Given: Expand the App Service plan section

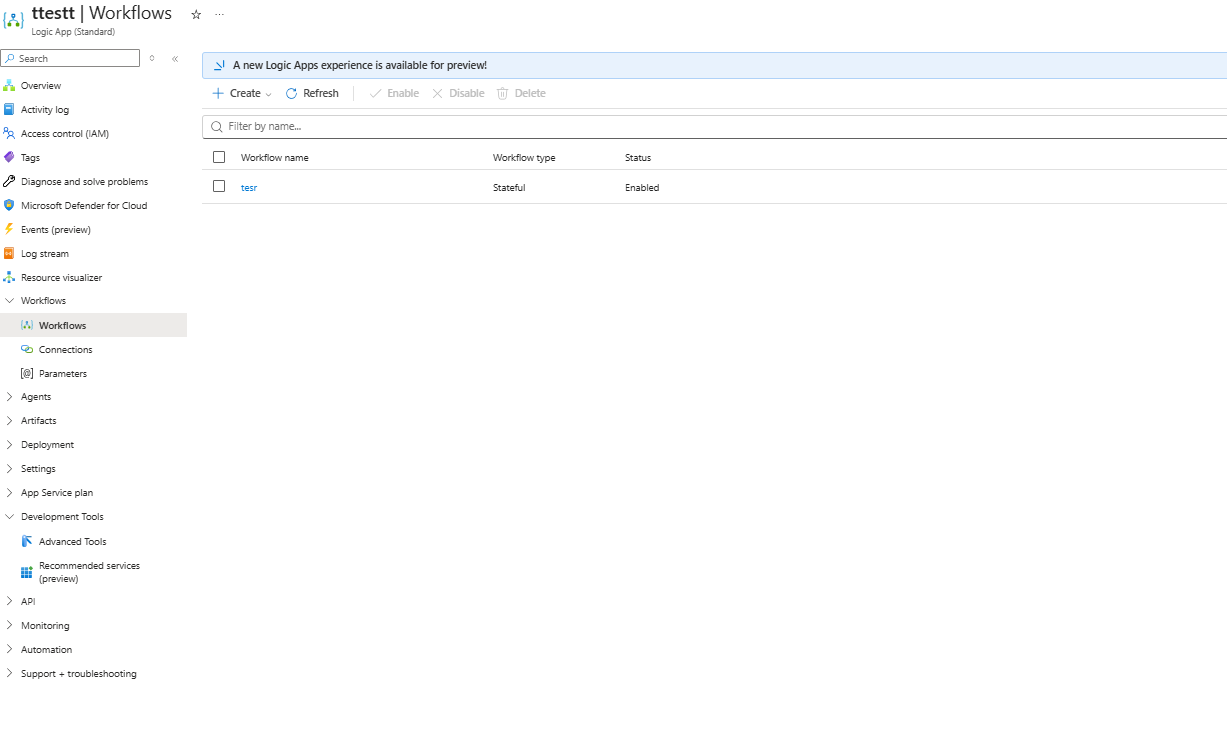Looking at the screenshot, I should [x=9, y=493].
